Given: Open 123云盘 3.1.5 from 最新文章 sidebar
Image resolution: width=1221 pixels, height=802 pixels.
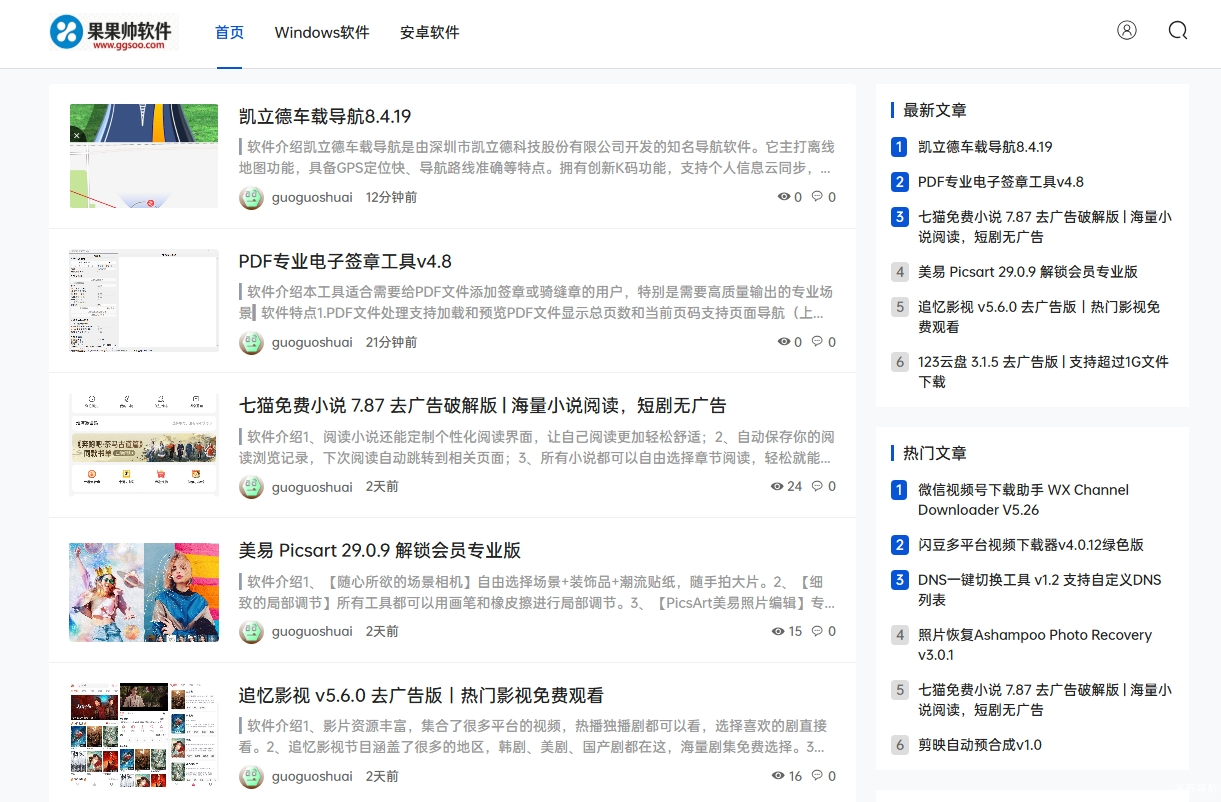Looking at the screenshot, I should point(1043,373).
